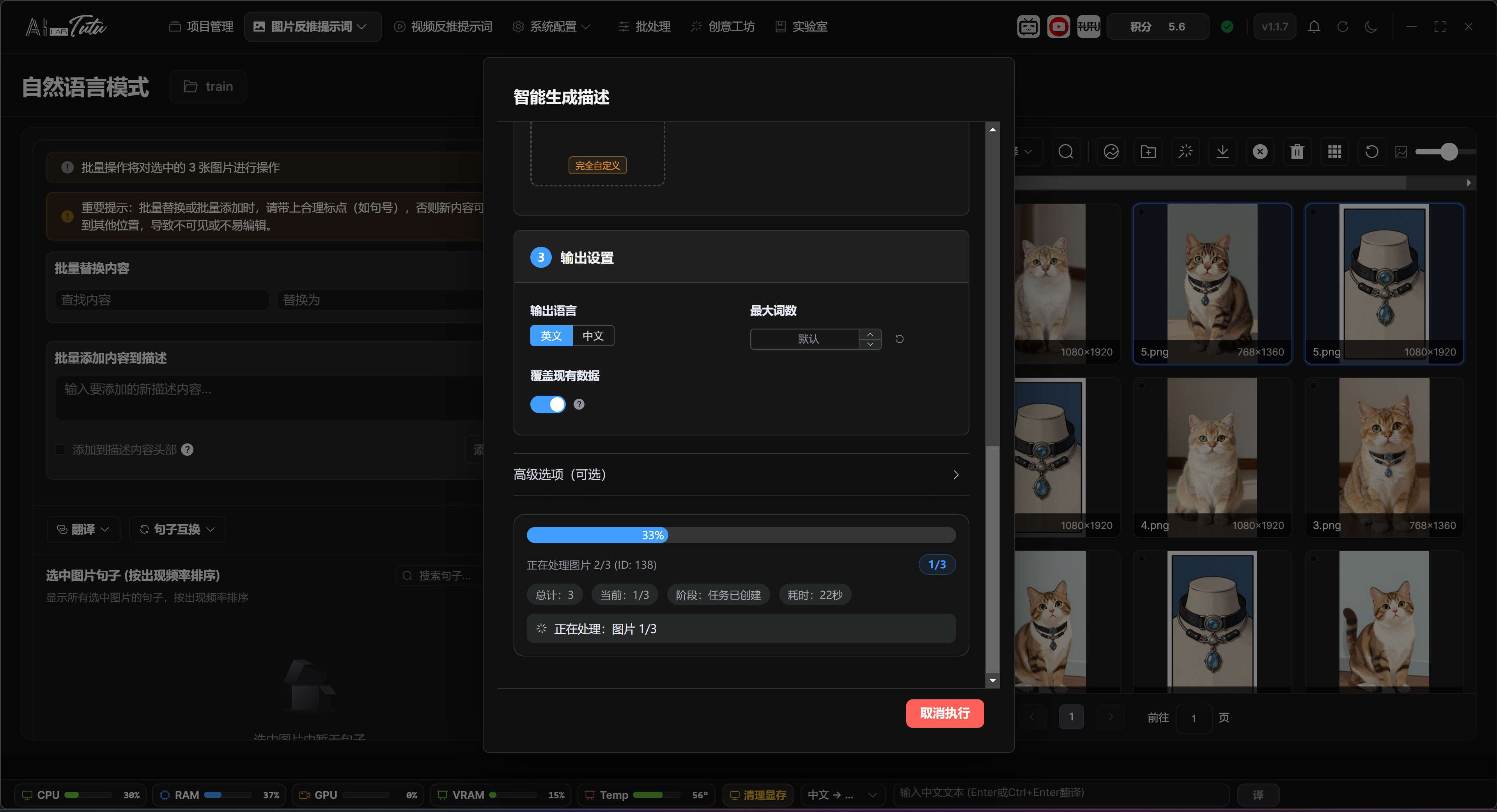
Task: Click the search magnifier icon in gallery toolbar
Action: coord(1066,152)
